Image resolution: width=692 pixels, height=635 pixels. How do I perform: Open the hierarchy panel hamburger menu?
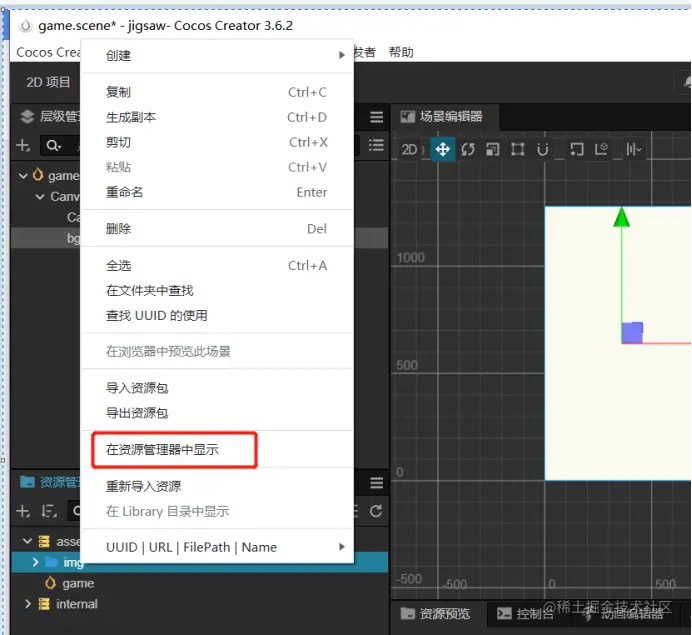(x=376, y=117)
